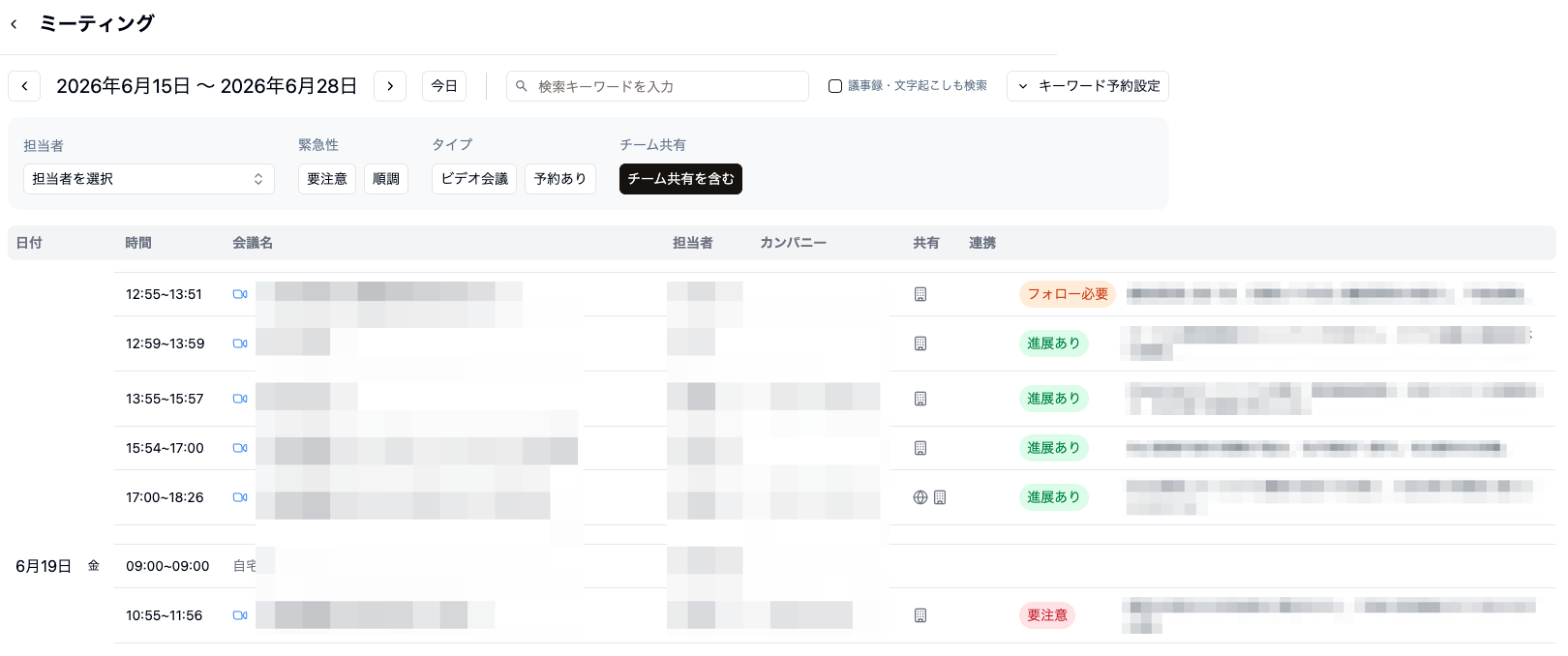Image resolution: width=1568 pixels, height=656 pixels.
Task: Click video icon for 15:54~17:00 meeting
Action: [x=240, y=448]
